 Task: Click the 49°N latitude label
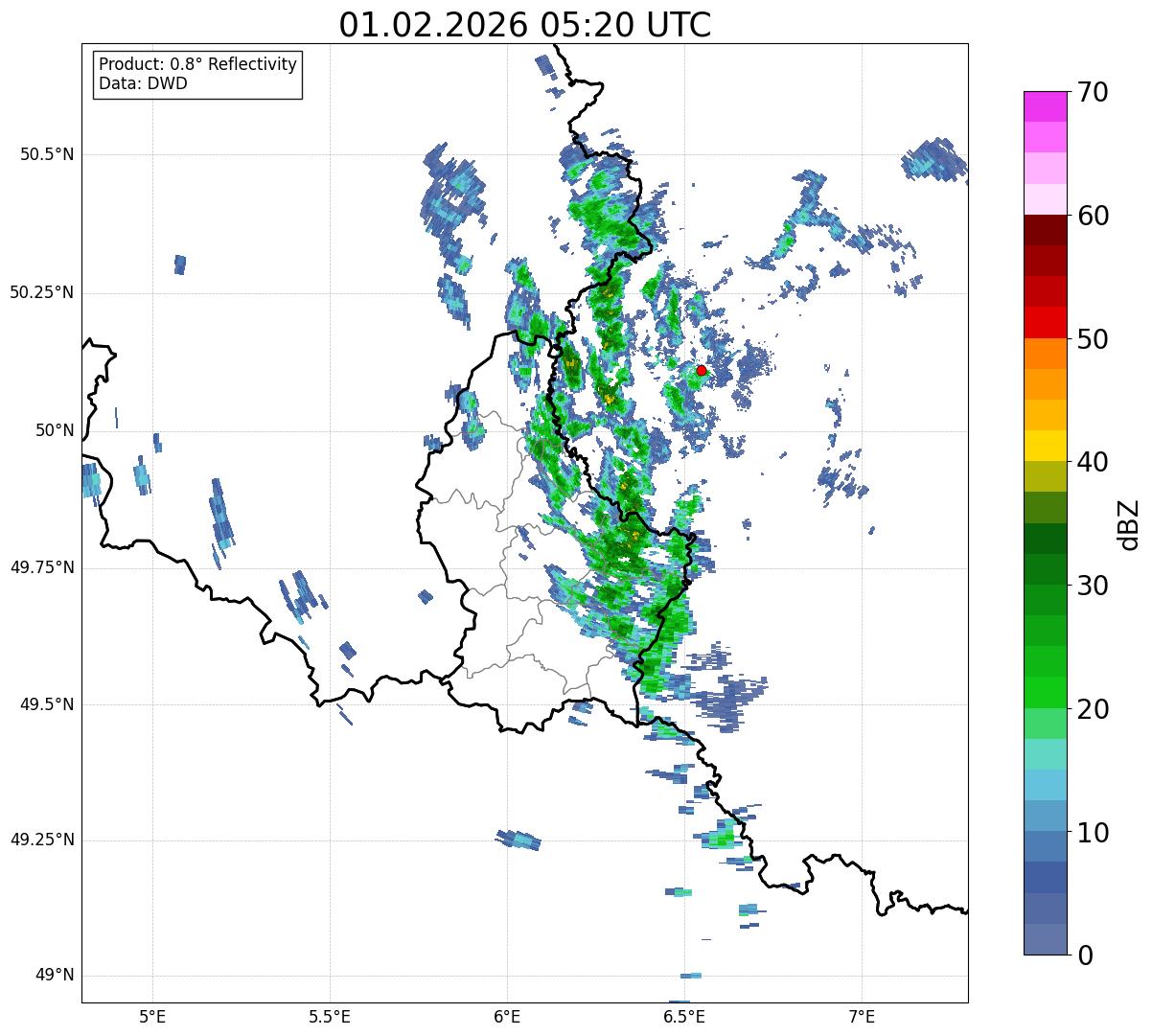point(55,976)
